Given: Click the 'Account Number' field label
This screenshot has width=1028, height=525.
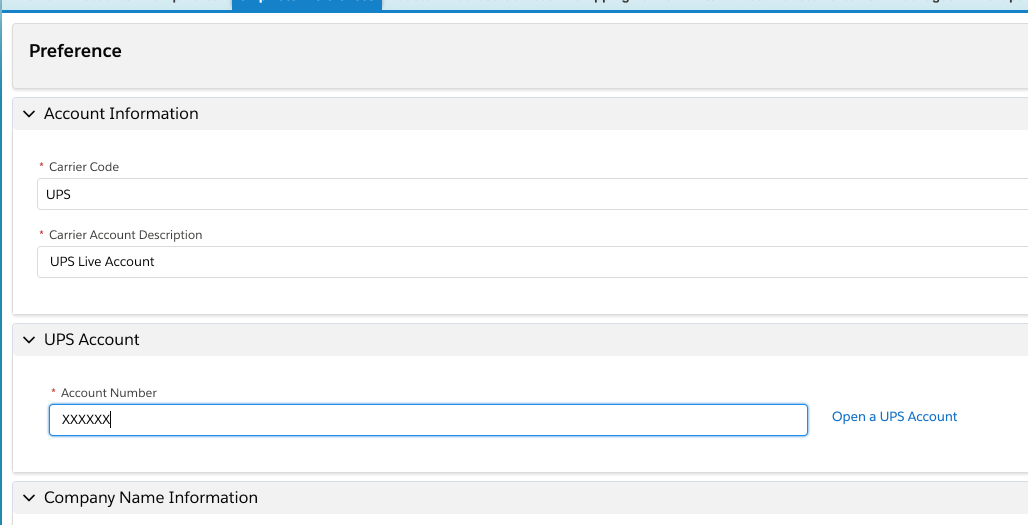Looking at the screenshot, I should click(109, 393).
